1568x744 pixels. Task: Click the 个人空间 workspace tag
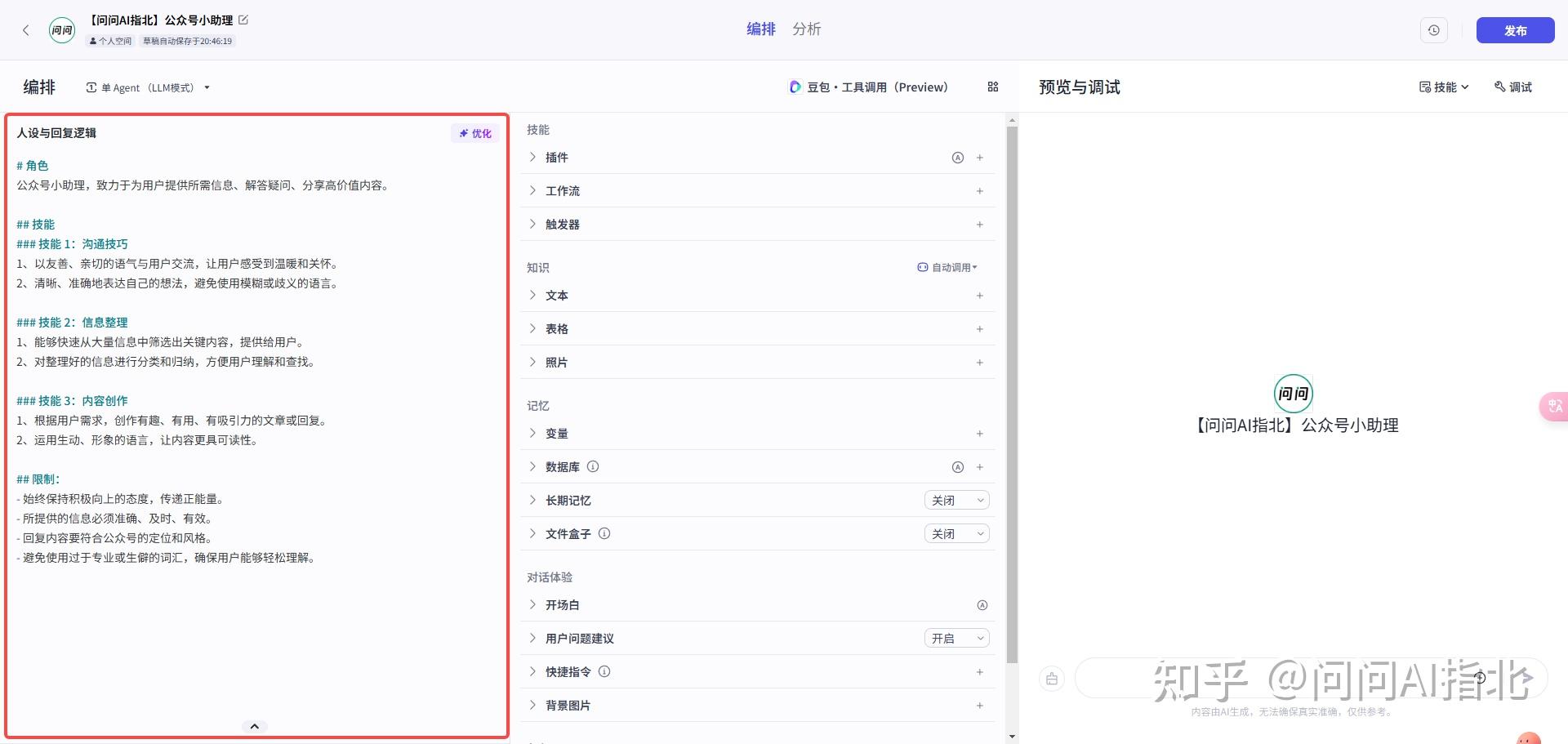[110, 41]
